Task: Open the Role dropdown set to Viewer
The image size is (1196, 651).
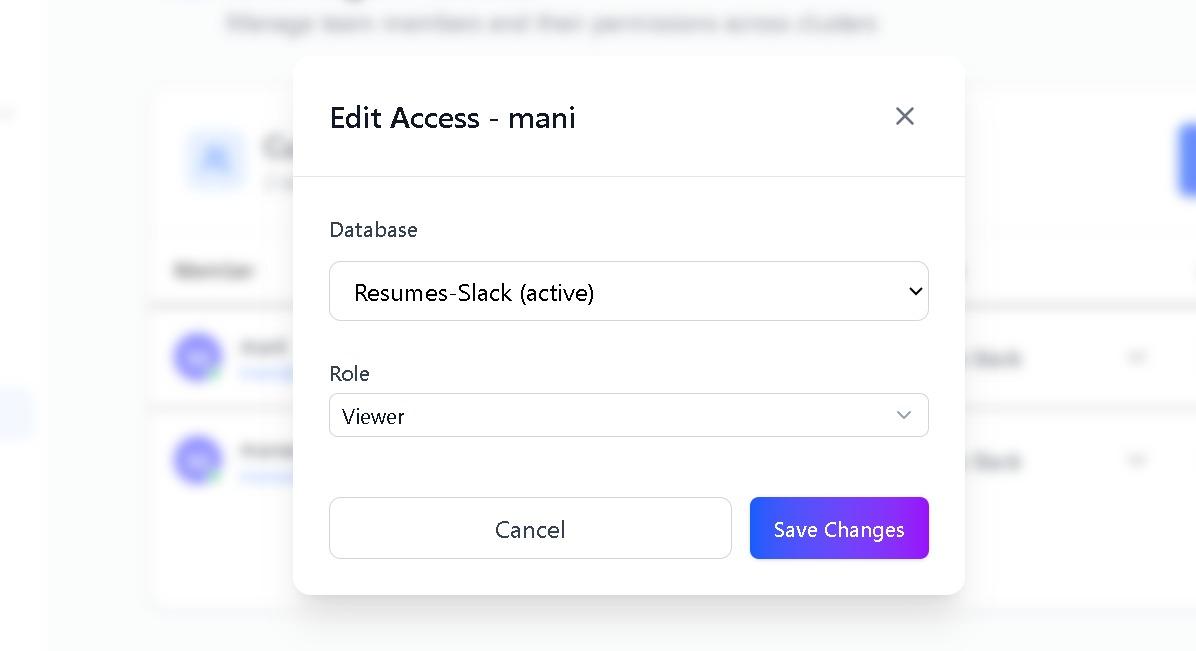Action: pos(628,416)
